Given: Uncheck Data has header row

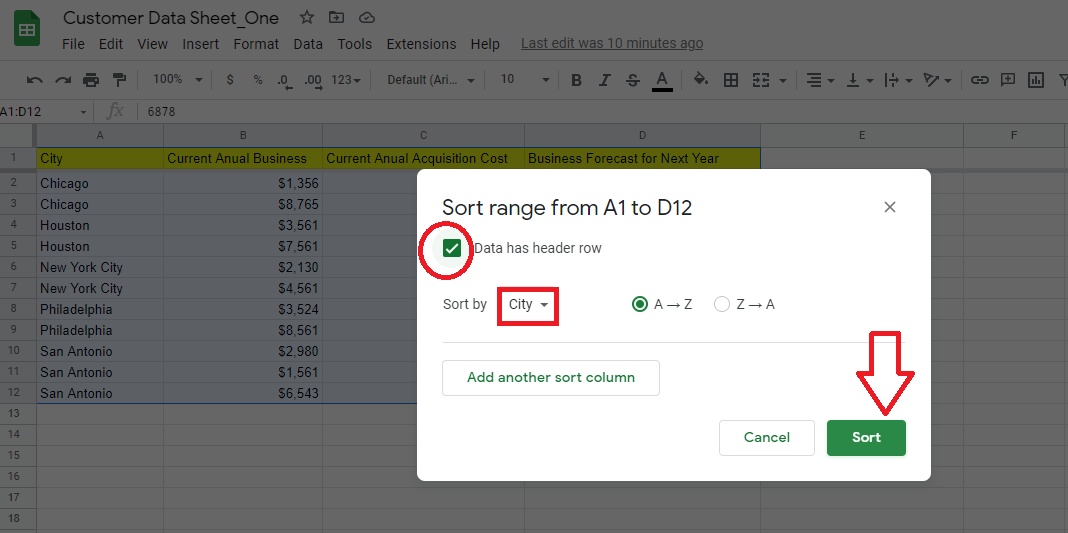Looking at the screenshot, I should pos(452,248).
